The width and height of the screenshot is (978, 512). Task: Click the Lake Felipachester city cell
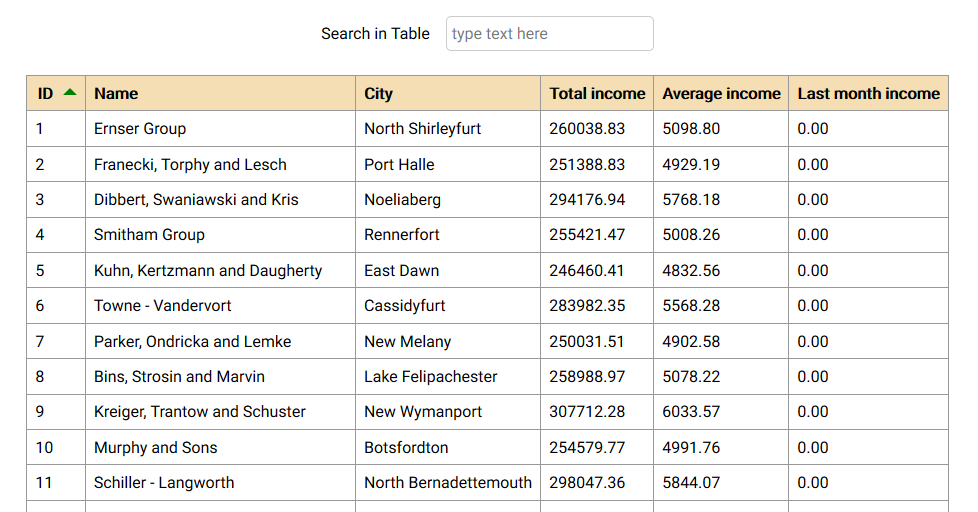coord(448,376)
